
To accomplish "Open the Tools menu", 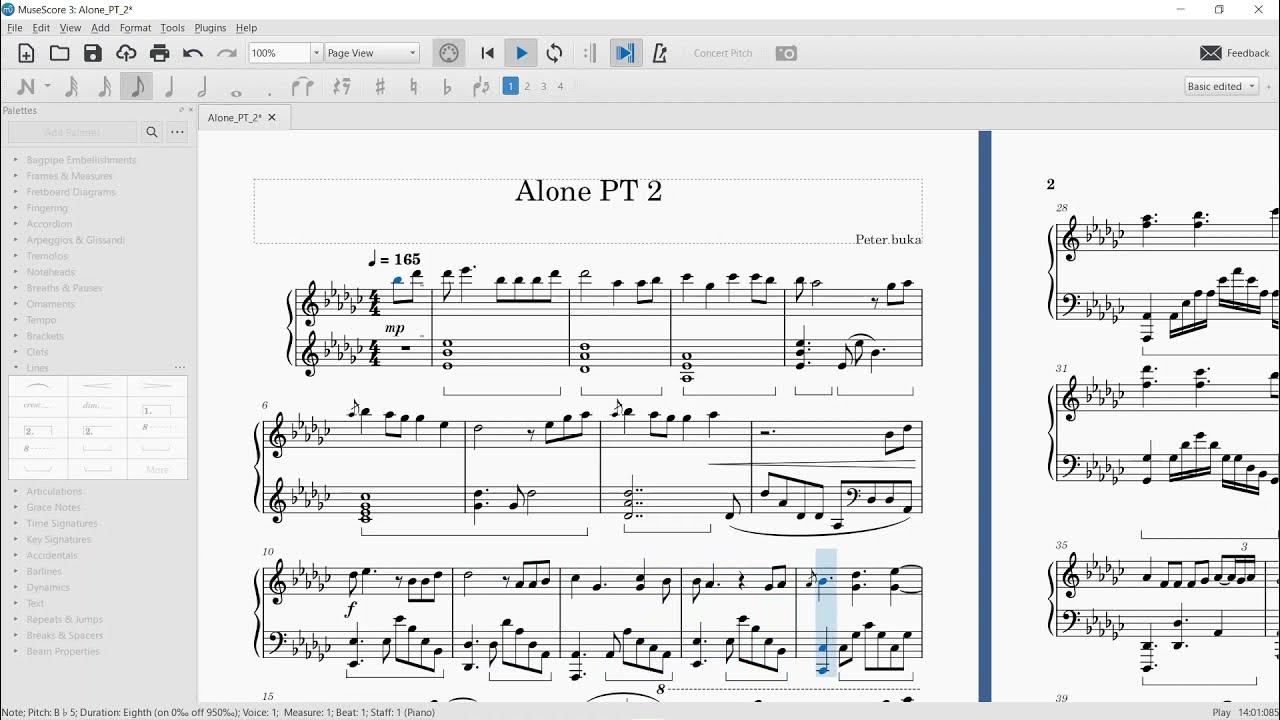I will tap(173, 28).
